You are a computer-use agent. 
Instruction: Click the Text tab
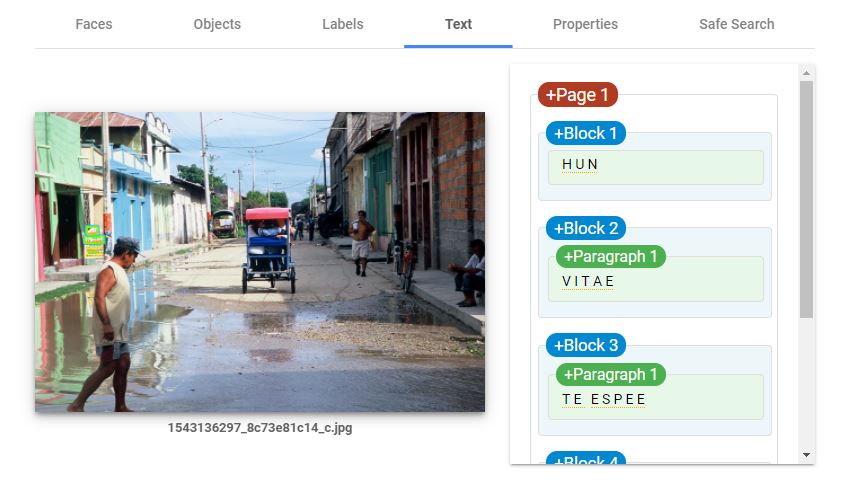[458, 24]
